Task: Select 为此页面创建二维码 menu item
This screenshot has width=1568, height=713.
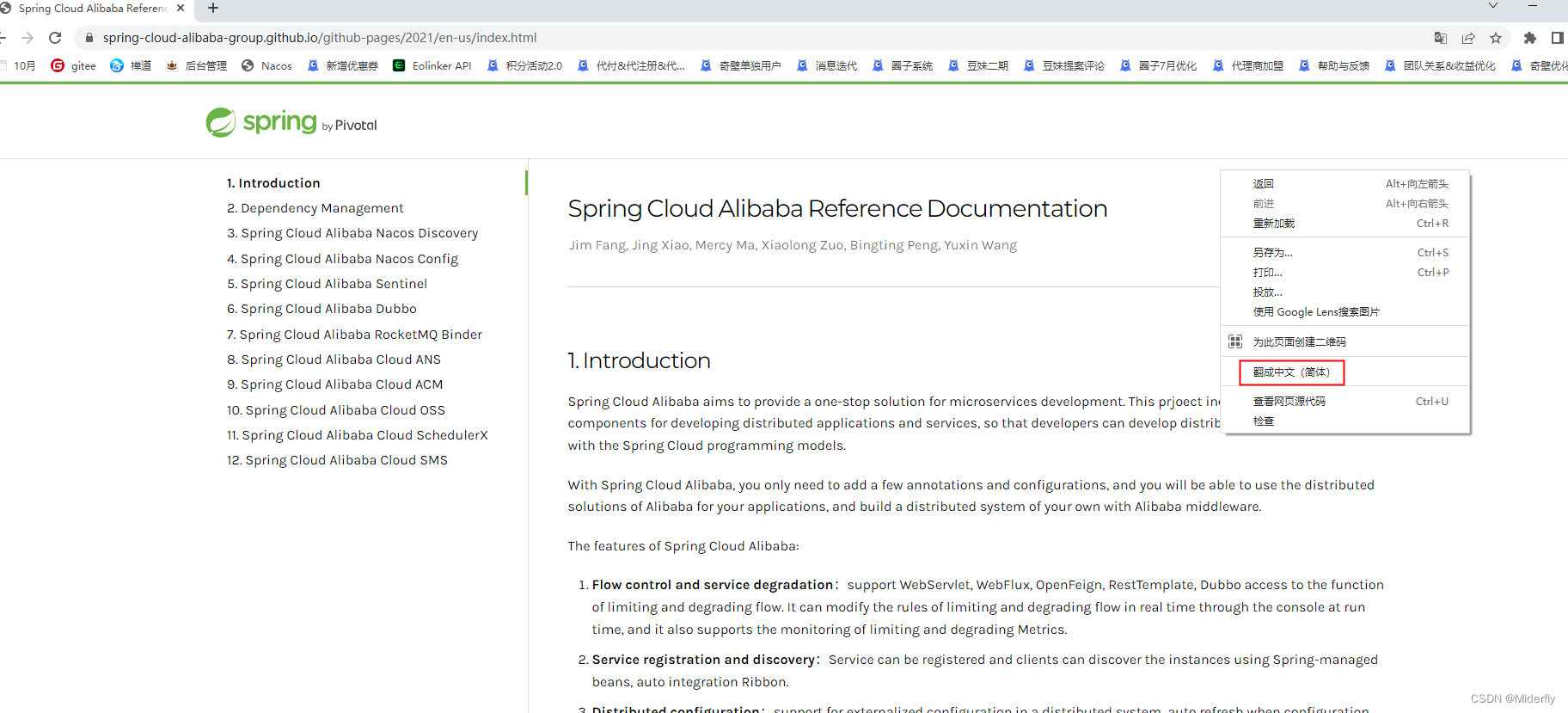Action: pos(1345,341)
